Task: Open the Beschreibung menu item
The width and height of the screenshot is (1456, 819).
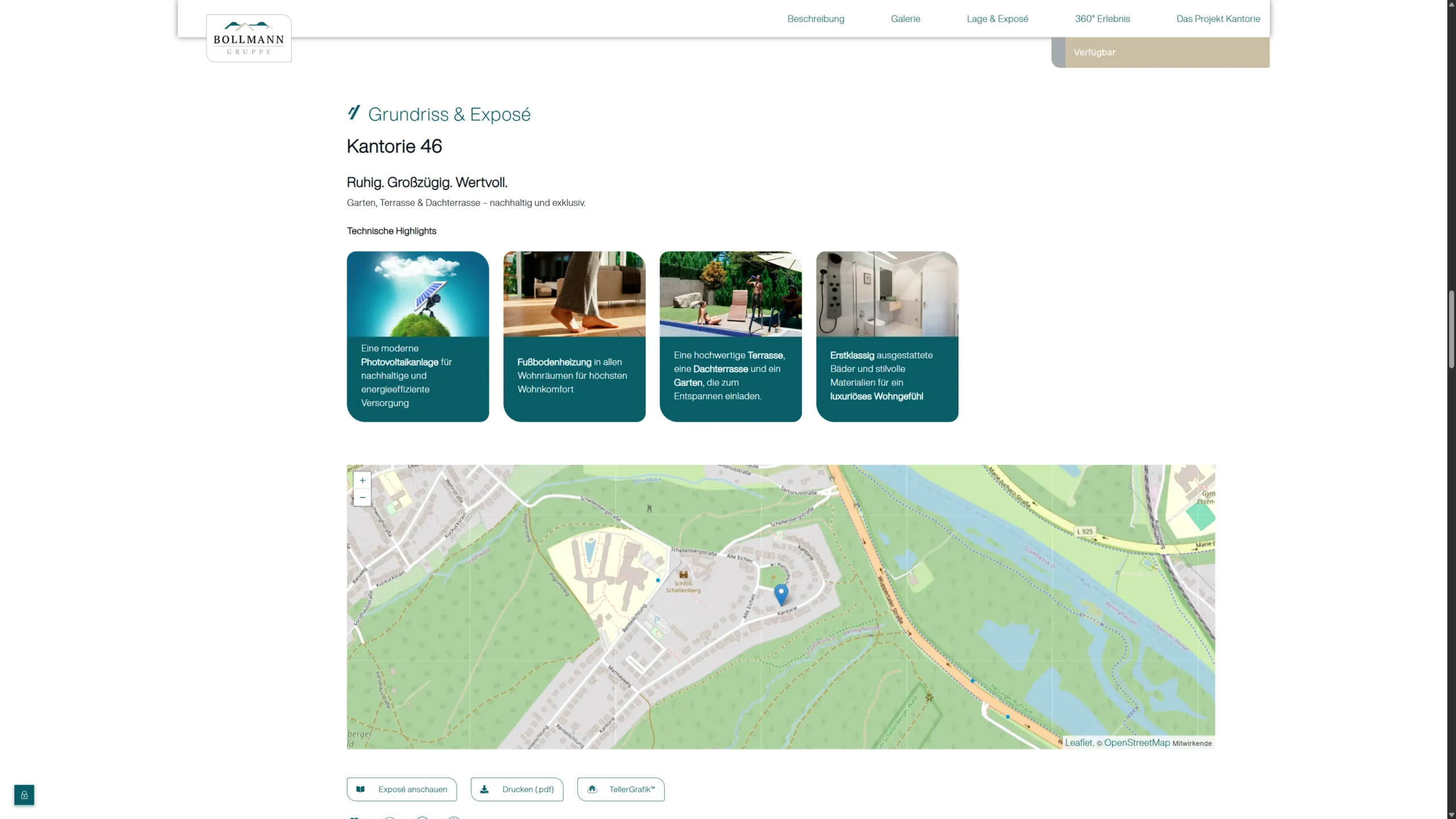Action: 816,19
